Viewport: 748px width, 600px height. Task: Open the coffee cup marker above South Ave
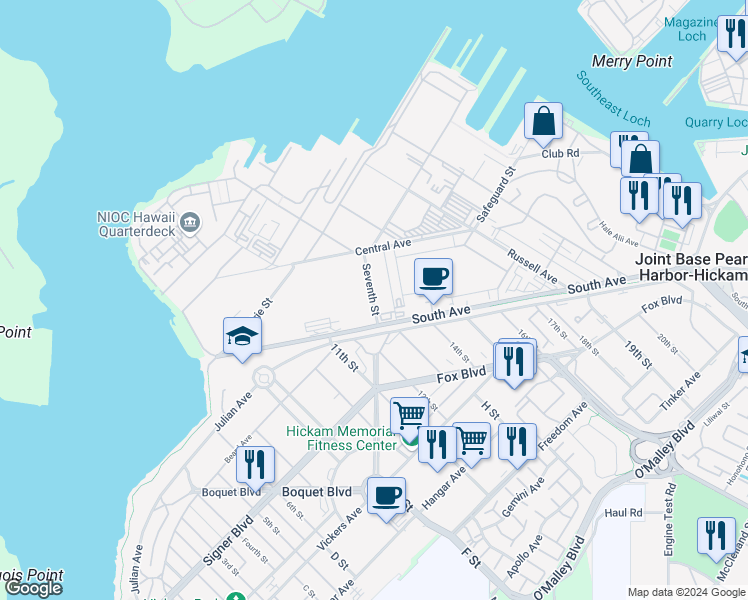pos(433,279)
